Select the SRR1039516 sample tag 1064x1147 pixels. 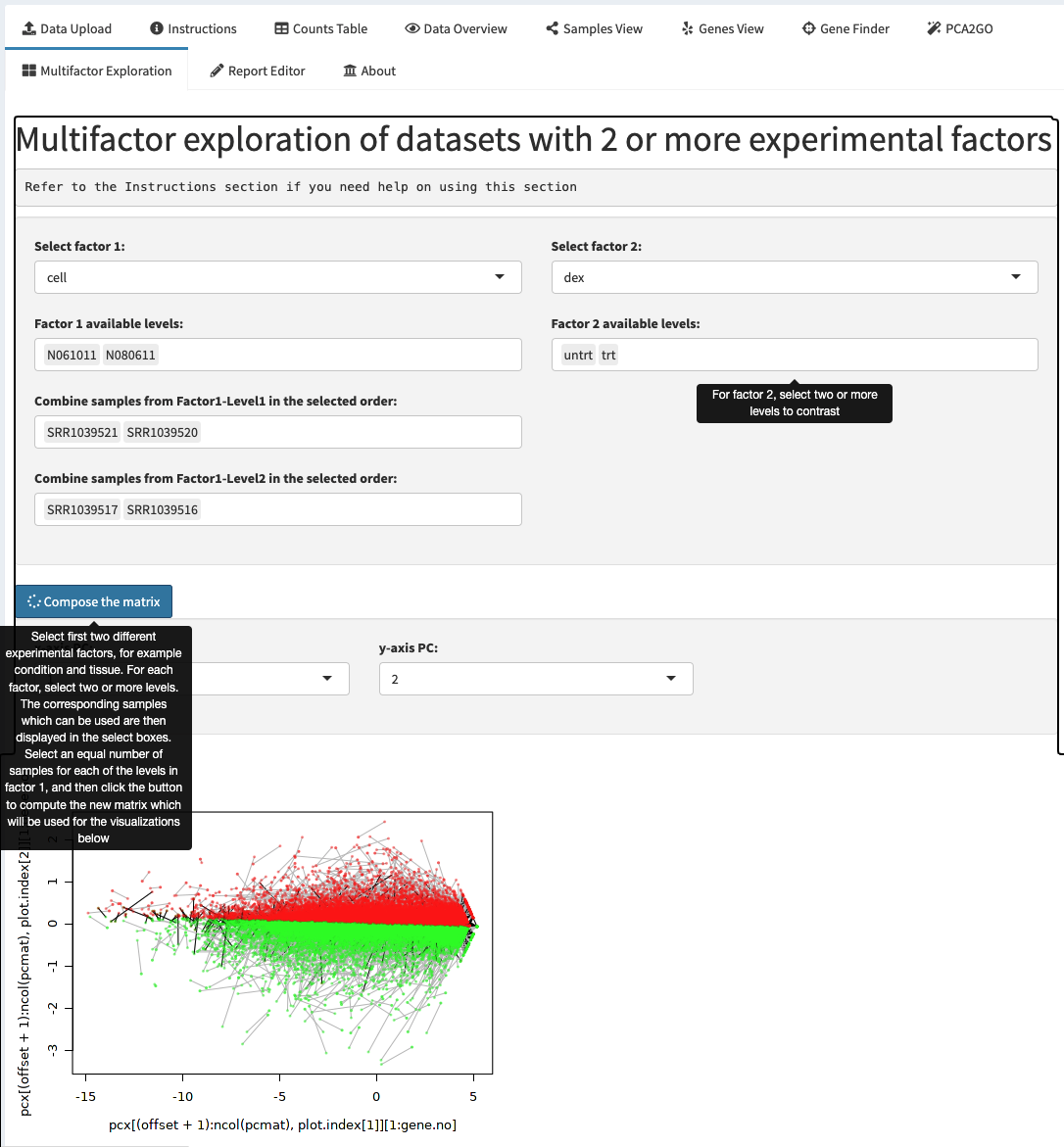point(162,510)
